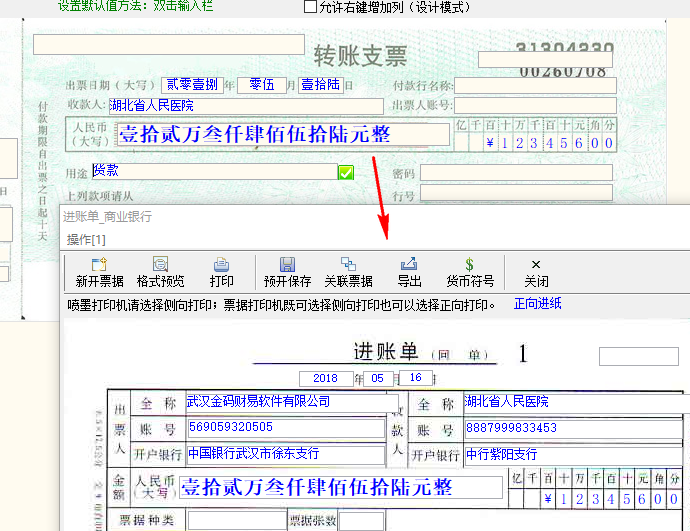Click the 预开保存 save icon
This screenshot has width=690, height=531.
click(287, 272)
